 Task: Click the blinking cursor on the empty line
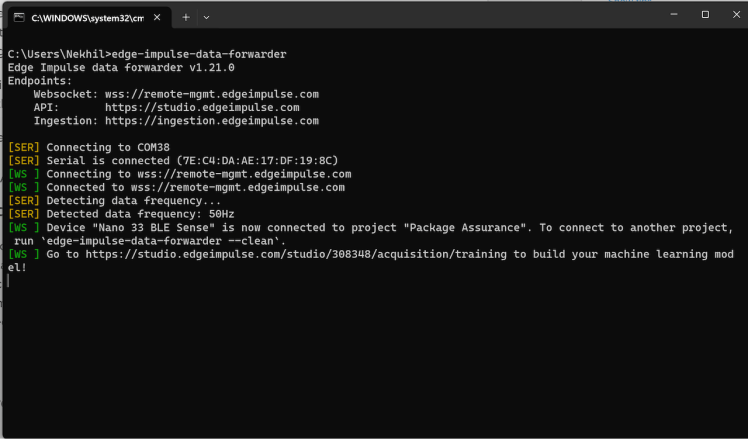point(9,281)
